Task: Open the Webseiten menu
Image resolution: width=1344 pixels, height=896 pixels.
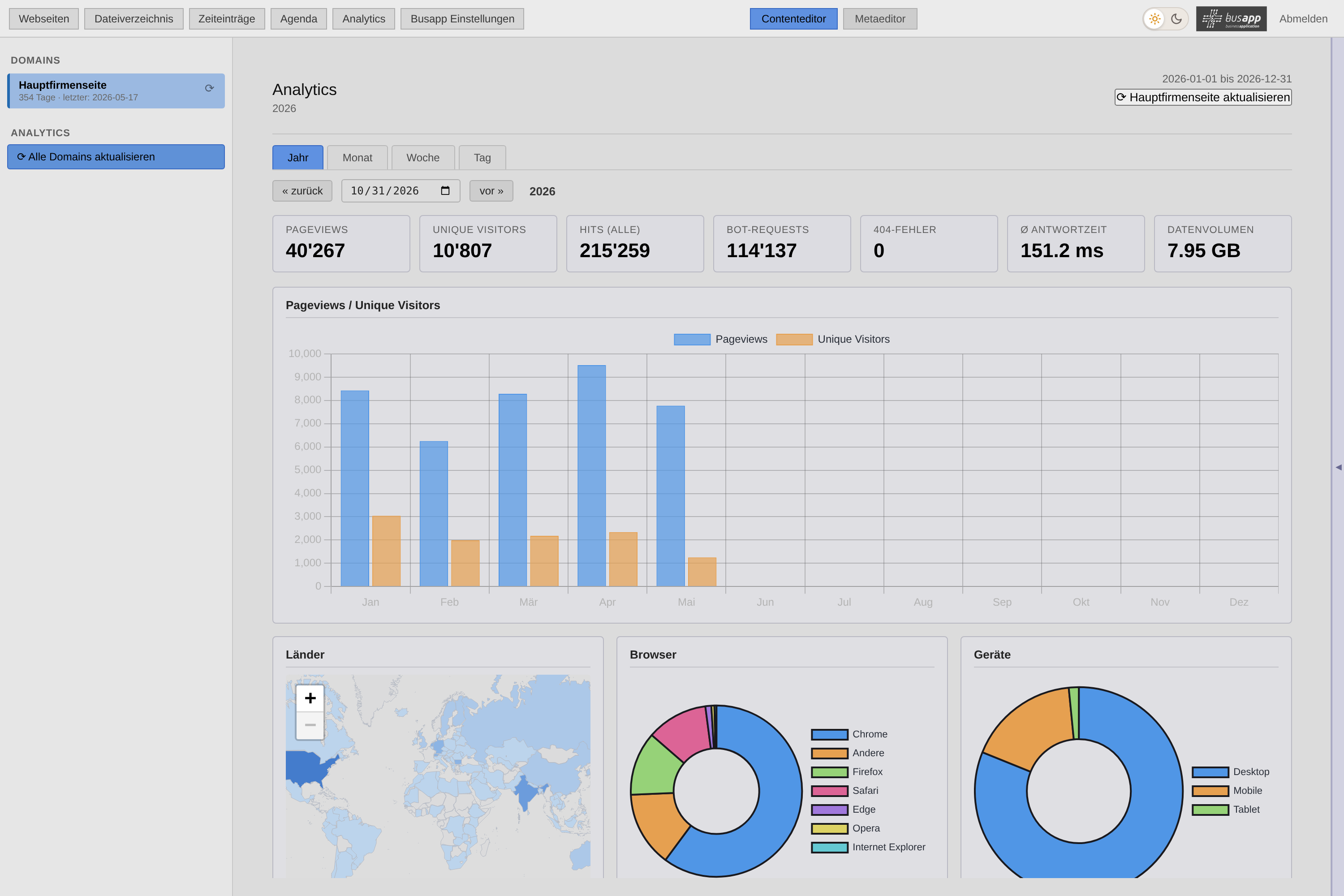Action: coord(44,19)
